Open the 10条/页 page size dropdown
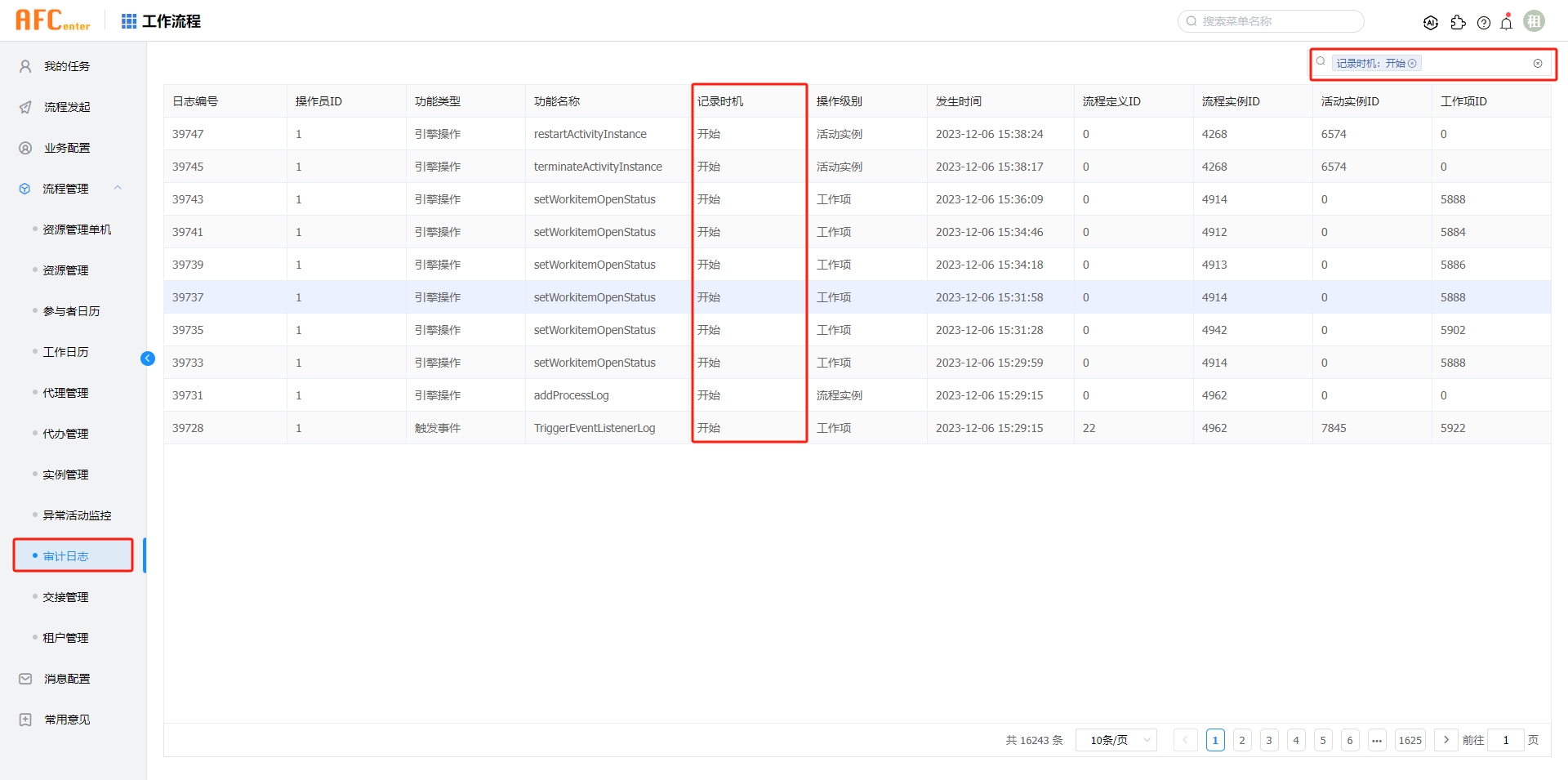Viewport: 1568px width, 780px height. pyautogui.click(x=1116, y=740)
